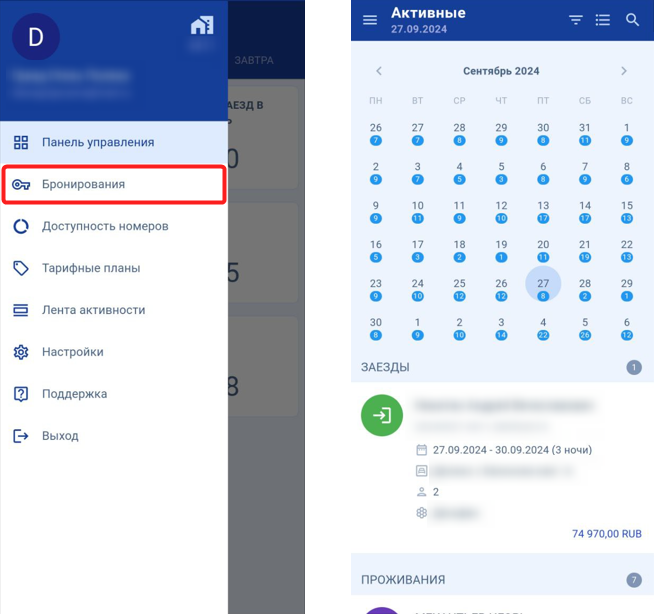Viewport: 654px width, 614px height.
Task: Click the room bed icon in booking
Action: [421, 471]
